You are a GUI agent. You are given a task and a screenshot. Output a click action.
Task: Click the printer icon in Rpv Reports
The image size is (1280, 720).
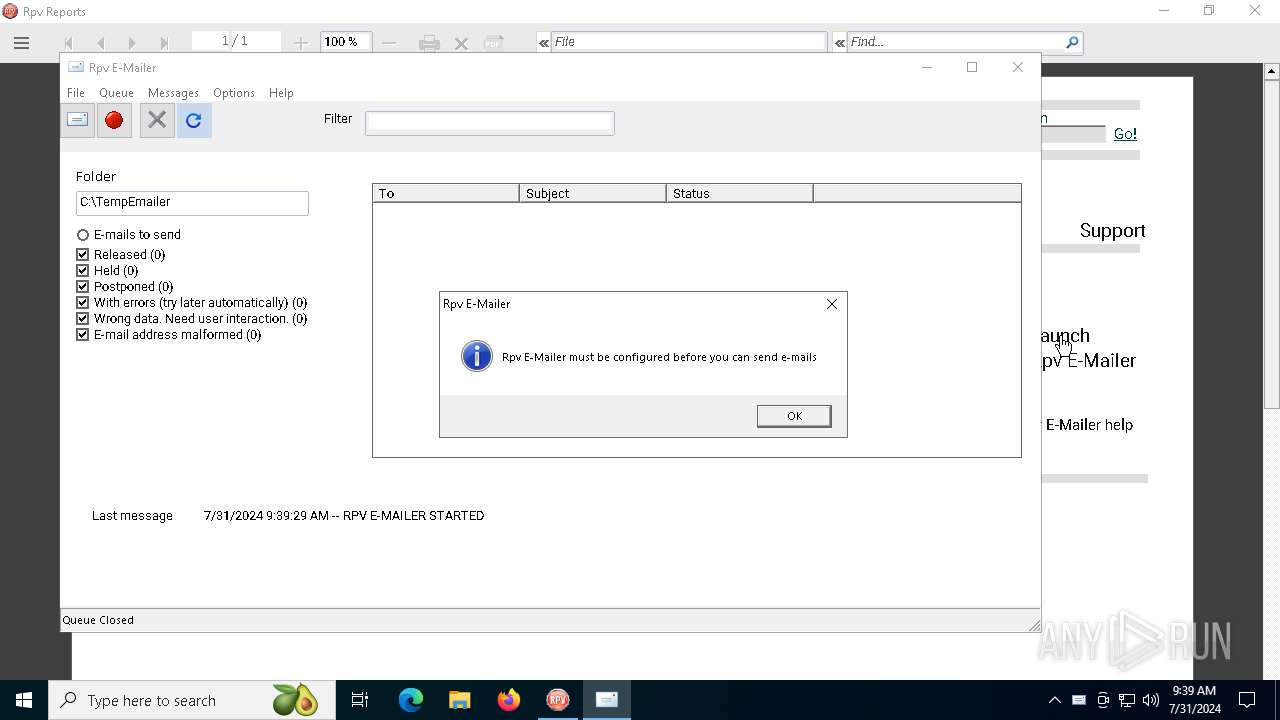[430, 43]
